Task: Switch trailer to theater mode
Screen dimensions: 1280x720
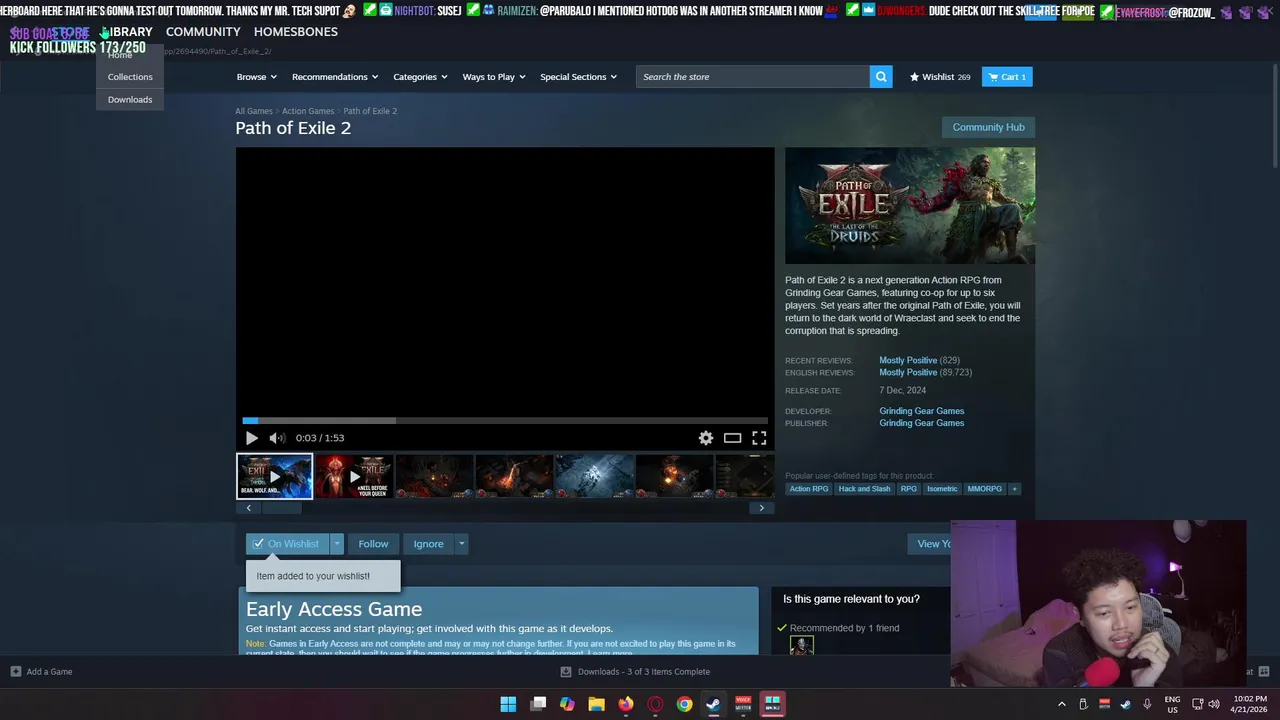Action: (x=733, y=438)
